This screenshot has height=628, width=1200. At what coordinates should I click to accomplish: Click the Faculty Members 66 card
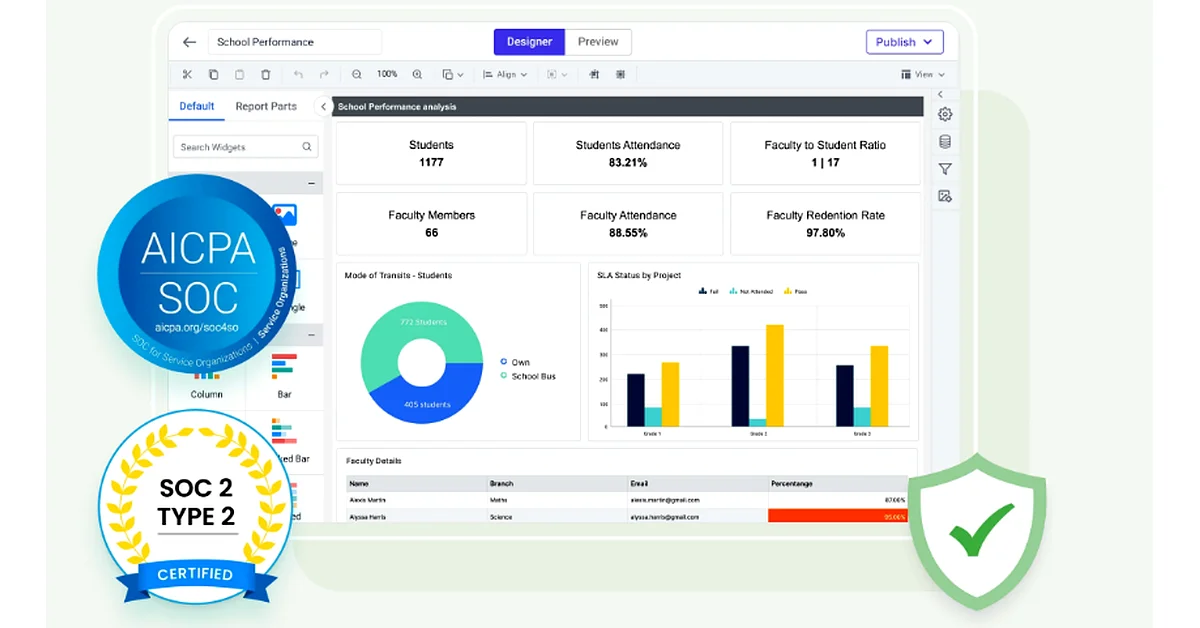click(x=431, y=223)
